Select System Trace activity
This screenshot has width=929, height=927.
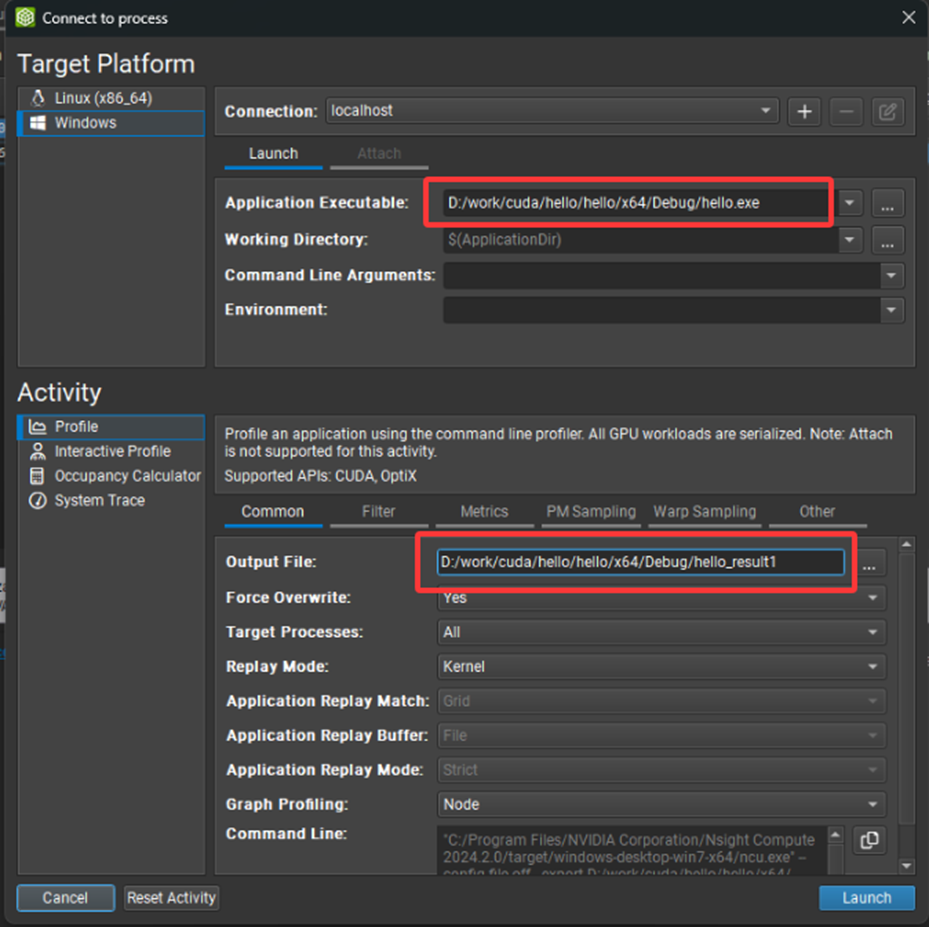pyautogui.click(x=99, y=500)
